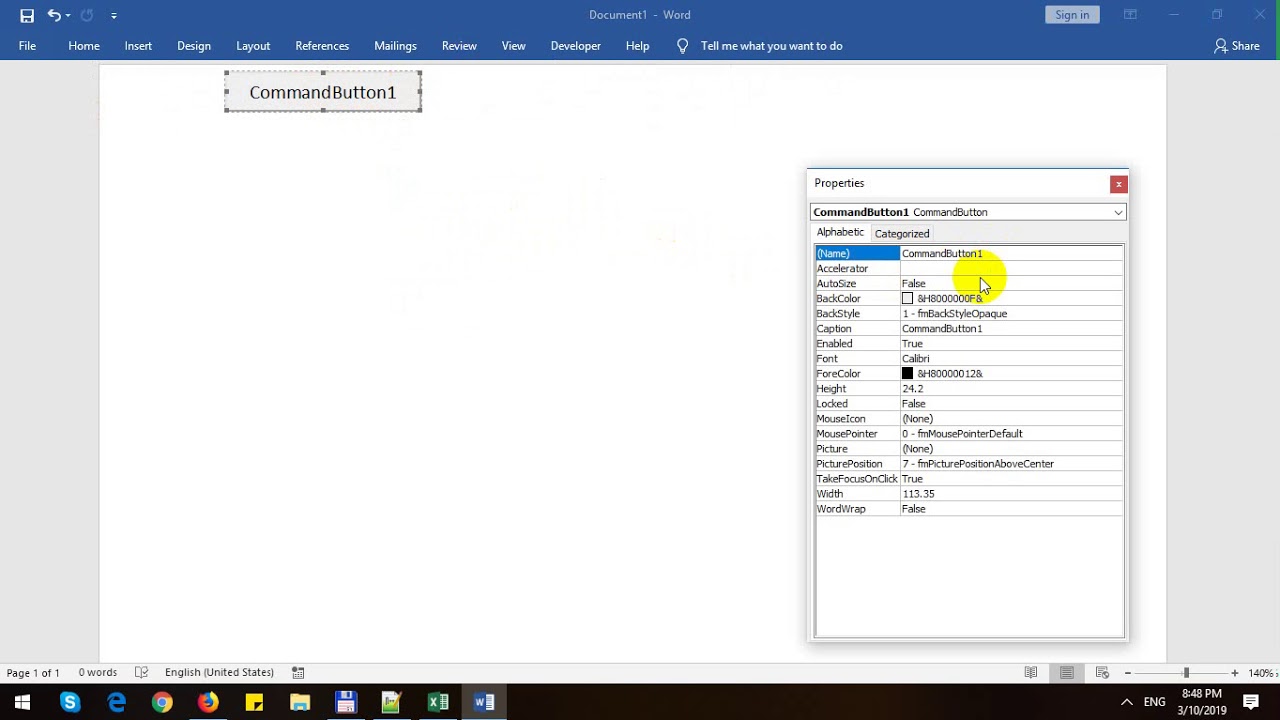This screenshot has width=1280, height=720.
Task: Open the undo history dropdown arrow
Action: pos(67,16)
